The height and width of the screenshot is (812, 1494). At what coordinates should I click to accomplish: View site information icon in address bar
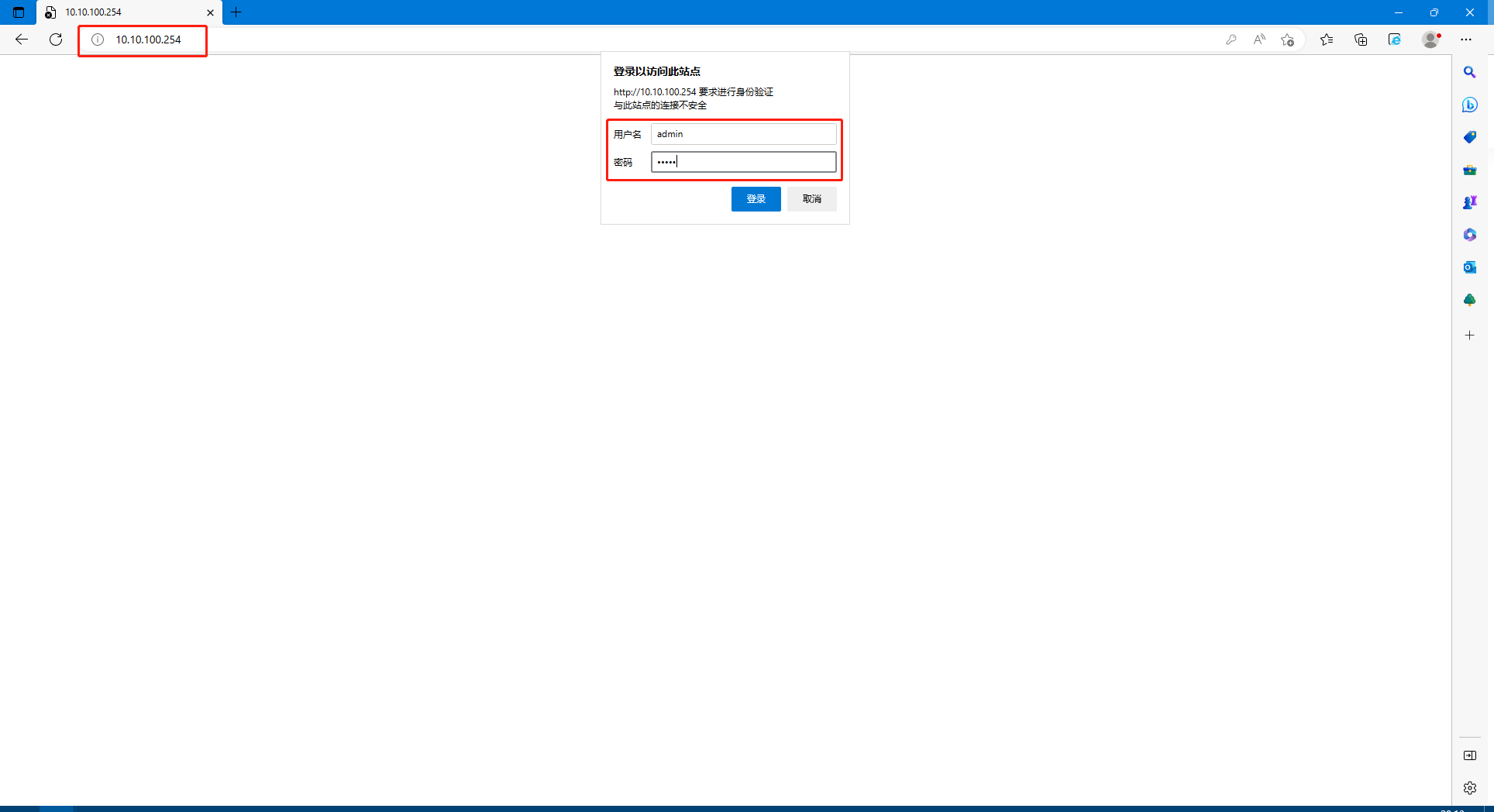click(x=98, y=40)
